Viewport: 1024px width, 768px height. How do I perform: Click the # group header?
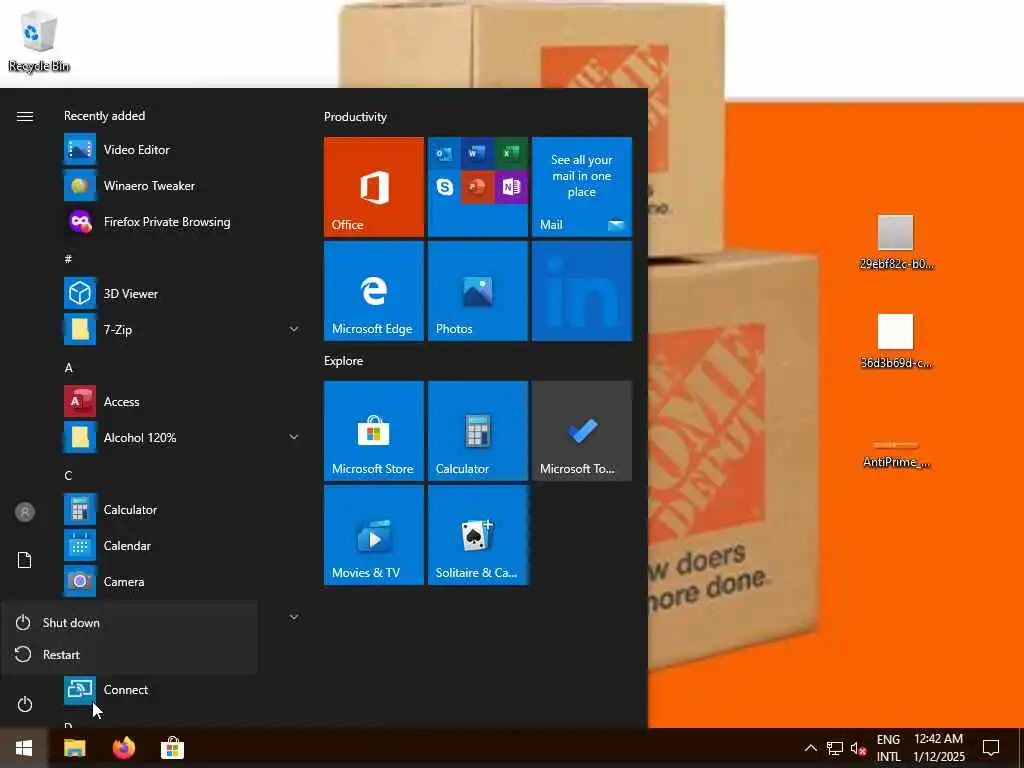coord(69,260)
